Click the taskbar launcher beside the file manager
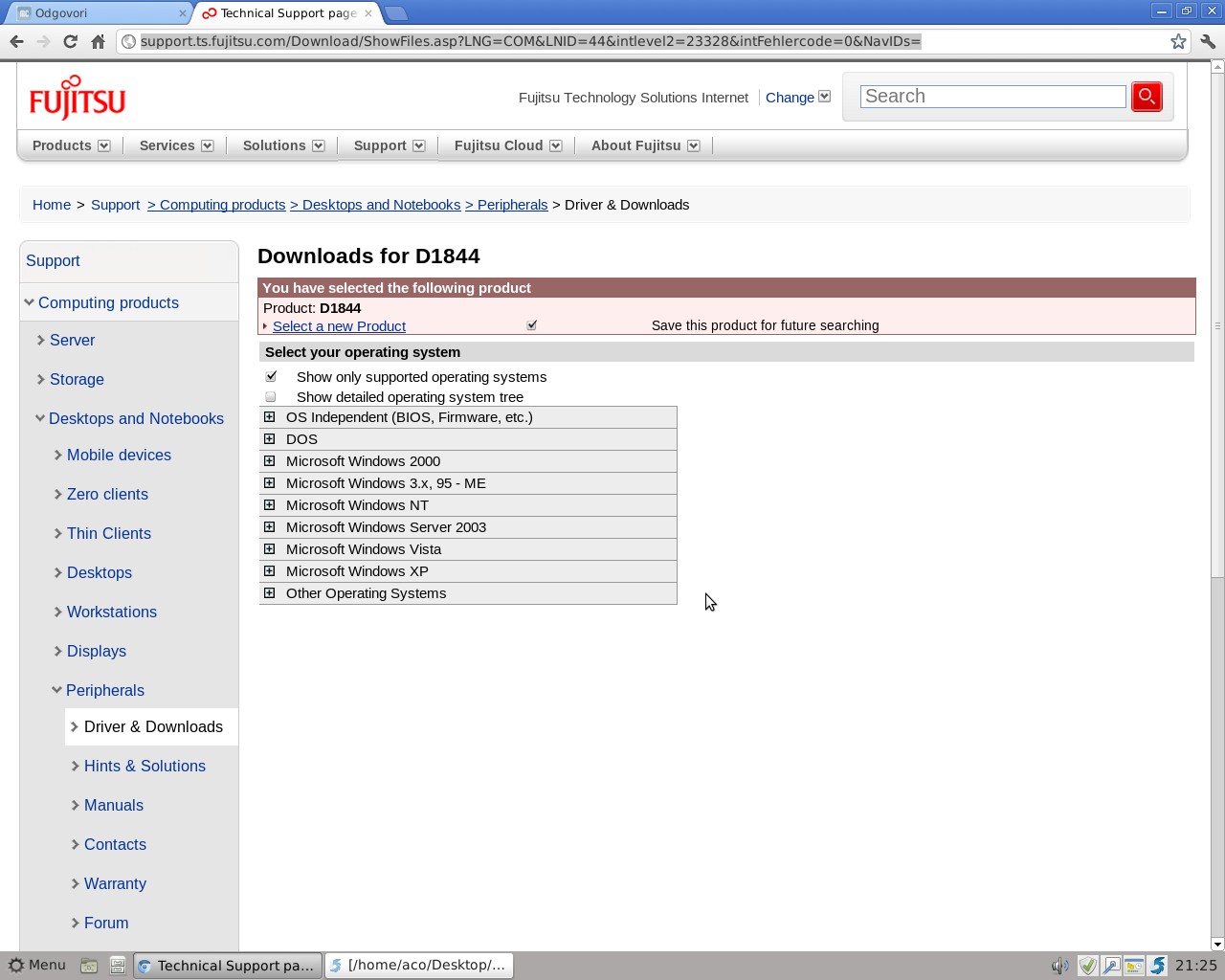Image resolution: width=1225 pixels, height=980 pixels. tap(118, 966)
